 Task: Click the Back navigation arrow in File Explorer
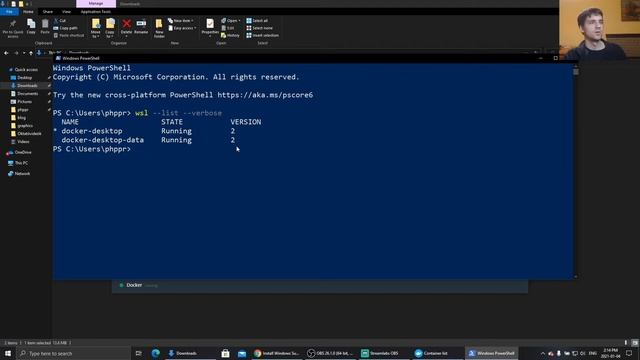(x=6, y=53)
